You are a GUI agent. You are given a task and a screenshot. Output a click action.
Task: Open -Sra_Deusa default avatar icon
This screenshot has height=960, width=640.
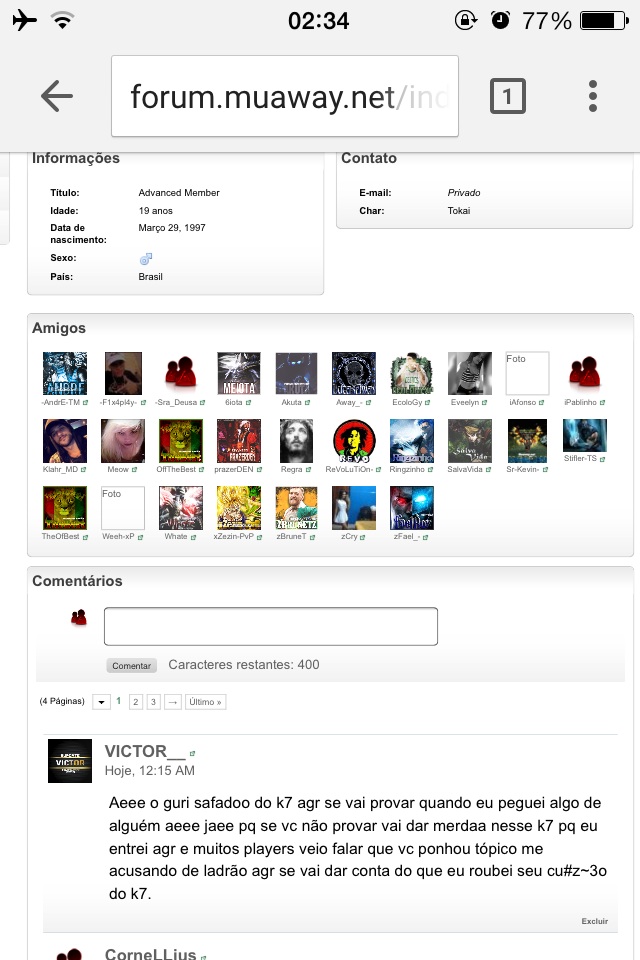(181, 373)
